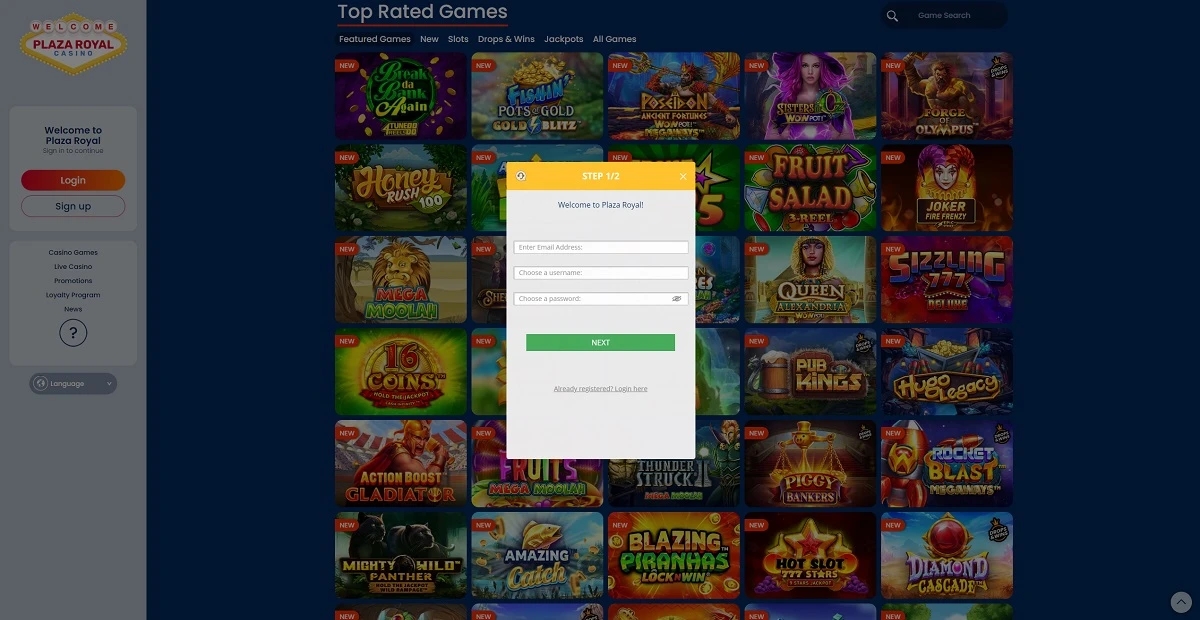Image resolution: width=1200 pixels, height=620 pixels.
Task: Open 16 Coins game thumbnail
Action: (x=401, y=371)
